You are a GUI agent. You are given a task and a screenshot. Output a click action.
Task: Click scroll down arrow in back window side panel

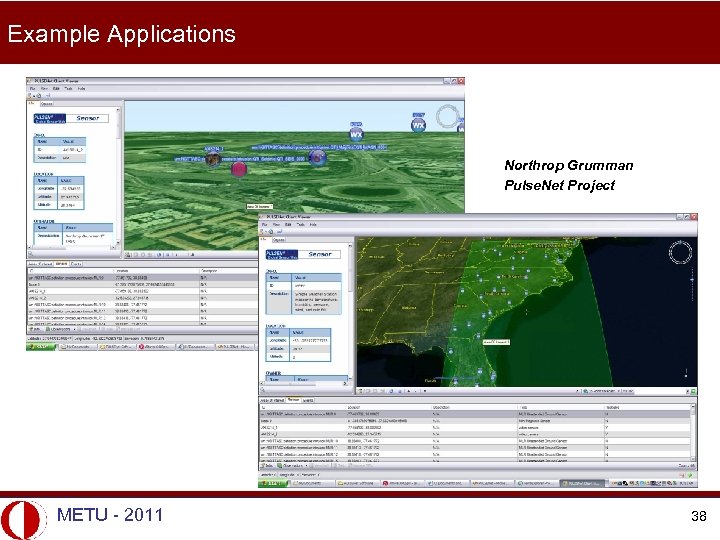click(118, 242)
